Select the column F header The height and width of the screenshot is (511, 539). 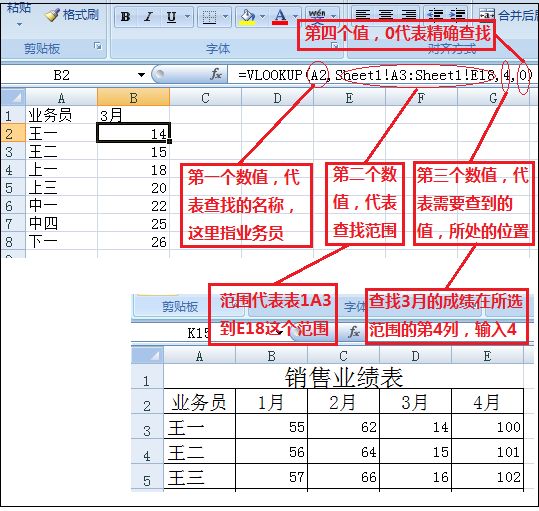[421, 98]
